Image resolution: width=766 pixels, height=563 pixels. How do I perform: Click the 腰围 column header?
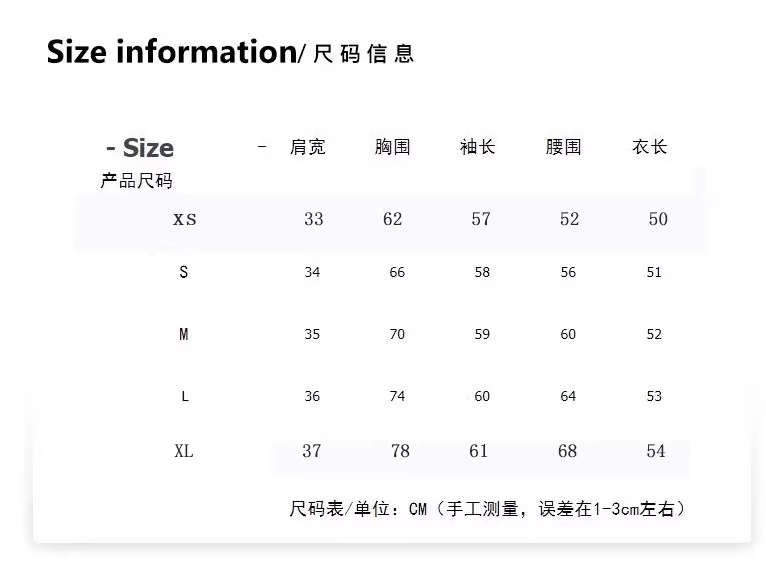pos(563,147)
